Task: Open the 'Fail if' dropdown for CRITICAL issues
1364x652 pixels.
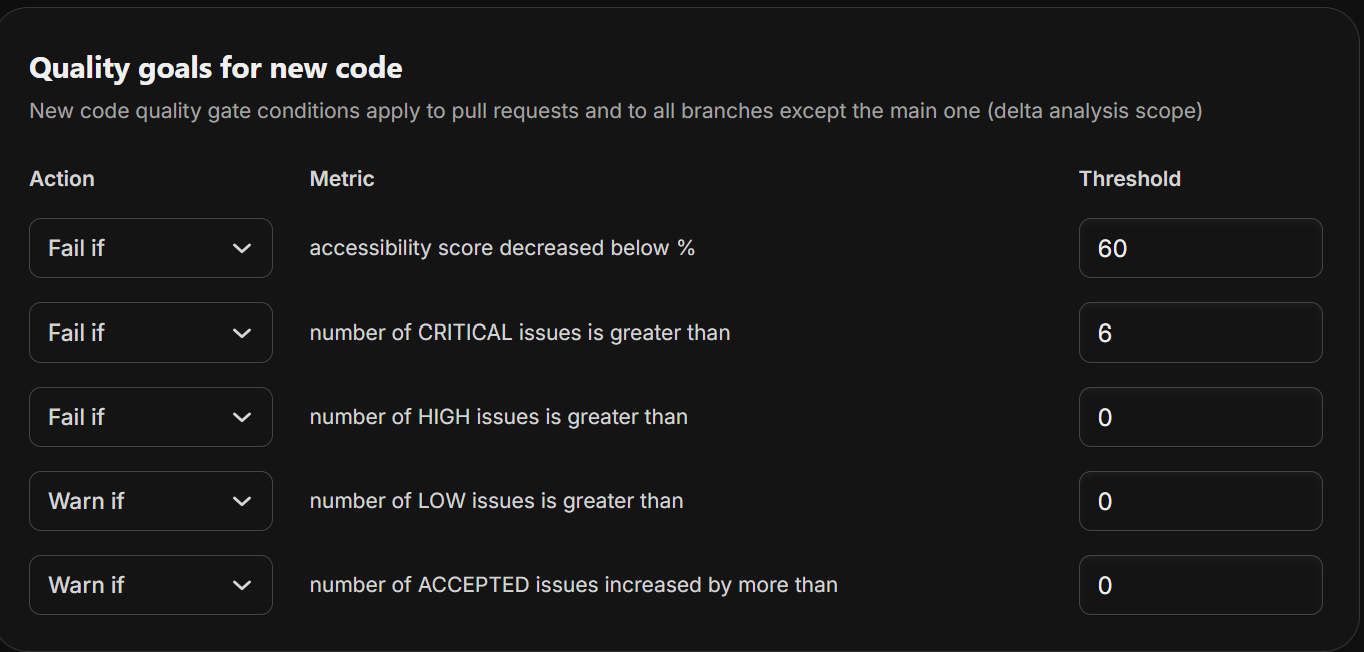Action: (x=150, y=332)
